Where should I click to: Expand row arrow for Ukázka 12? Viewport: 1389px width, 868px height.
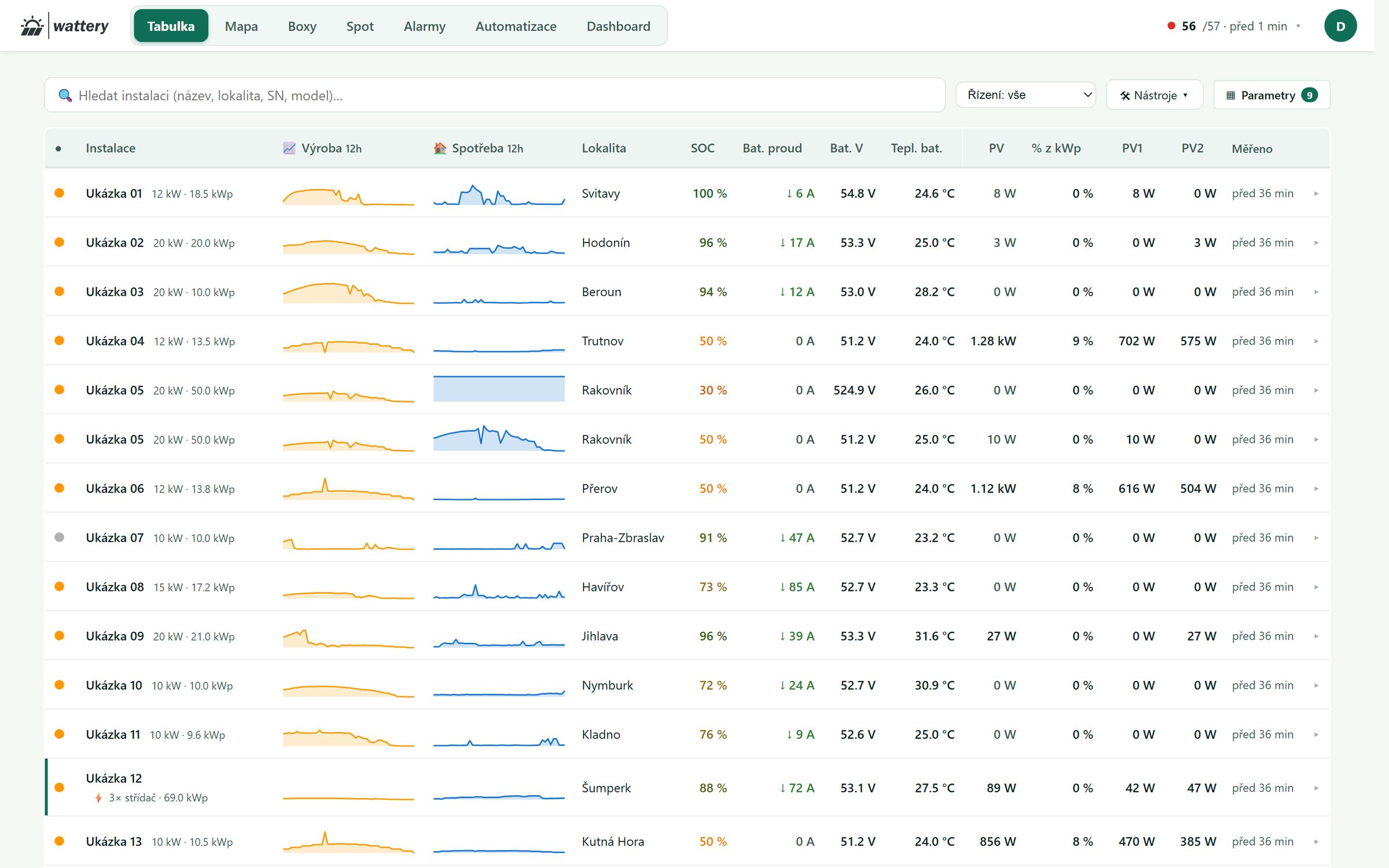[x=1317, y=788]
